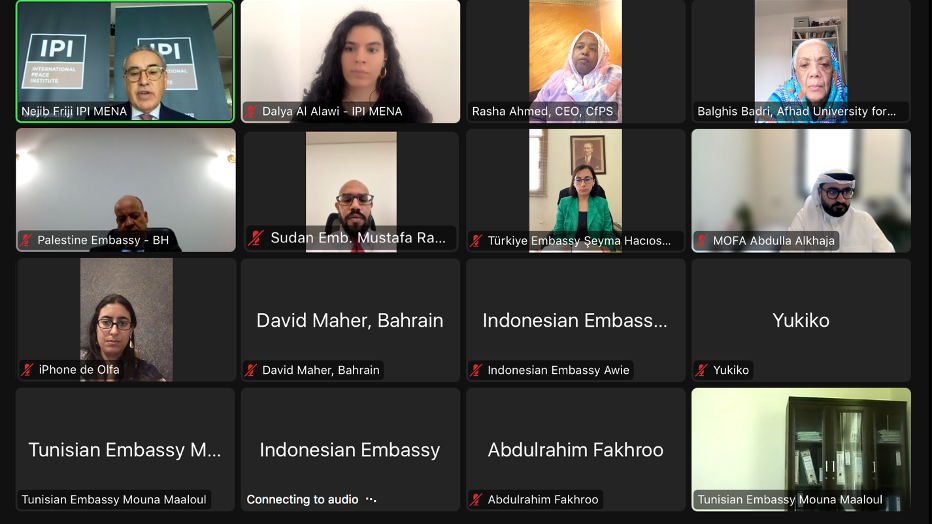Image resolution: width=932 pixels, height=524 pixels.
Task: Click the Abdulrahim Fakhroo large name text
Action: [575, 450]
